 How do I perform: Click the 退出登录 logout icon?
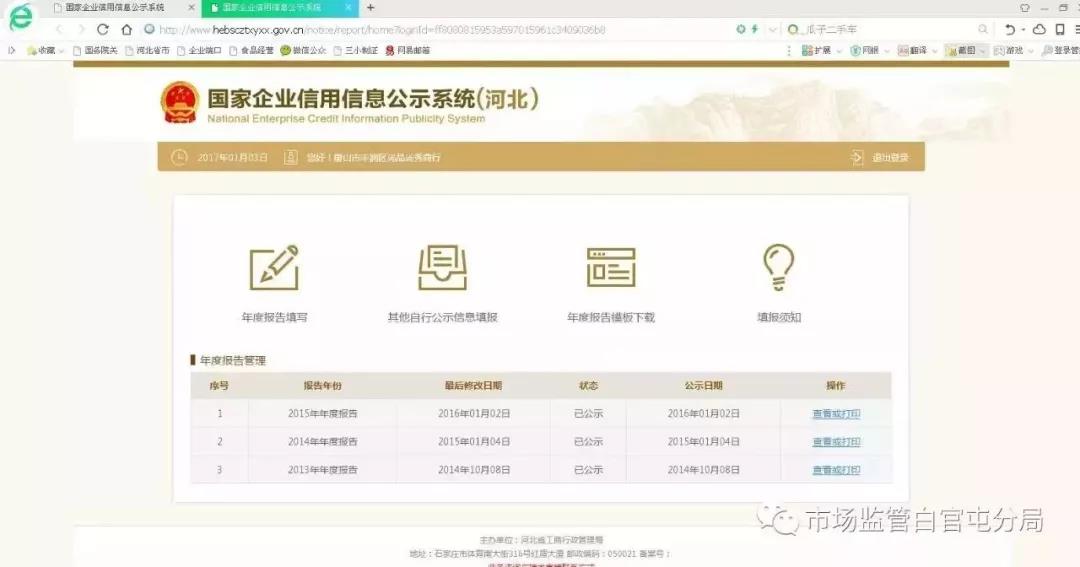857,157
